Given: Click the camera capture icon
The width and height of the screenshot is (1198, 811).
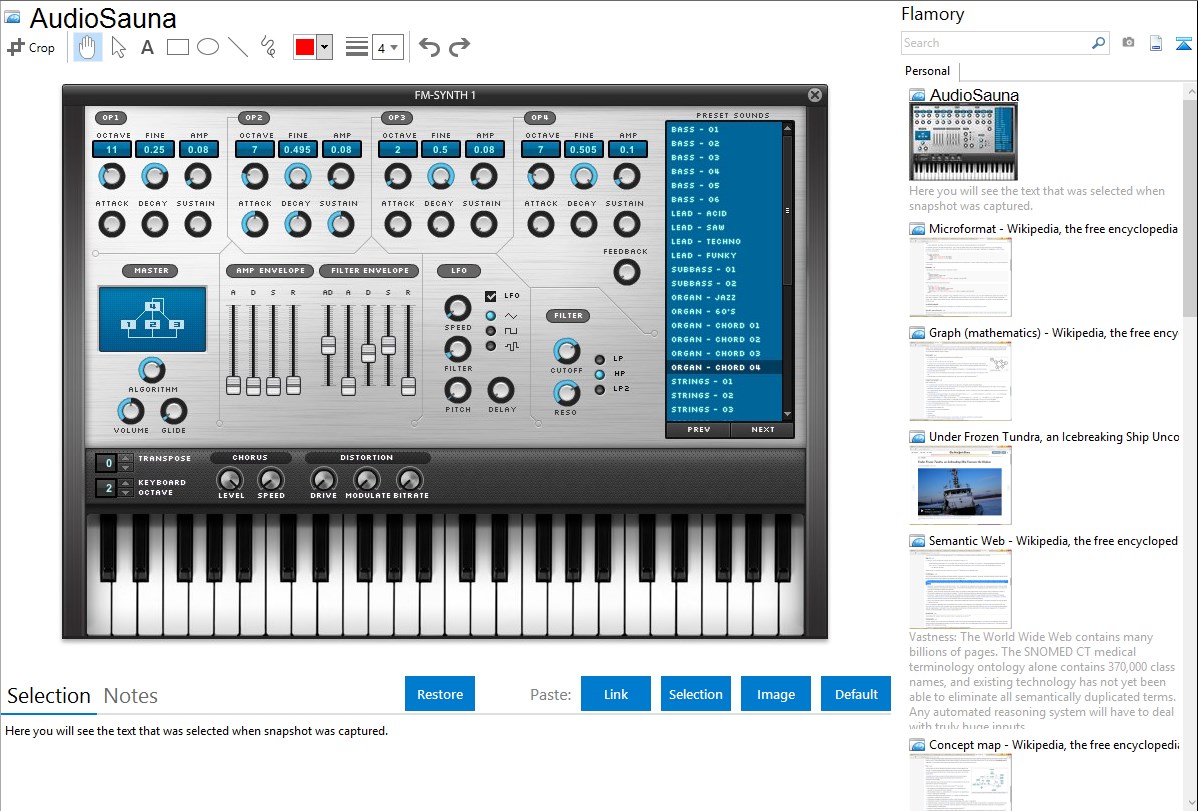Looking at the screenshot, I should pos(1128,43).
